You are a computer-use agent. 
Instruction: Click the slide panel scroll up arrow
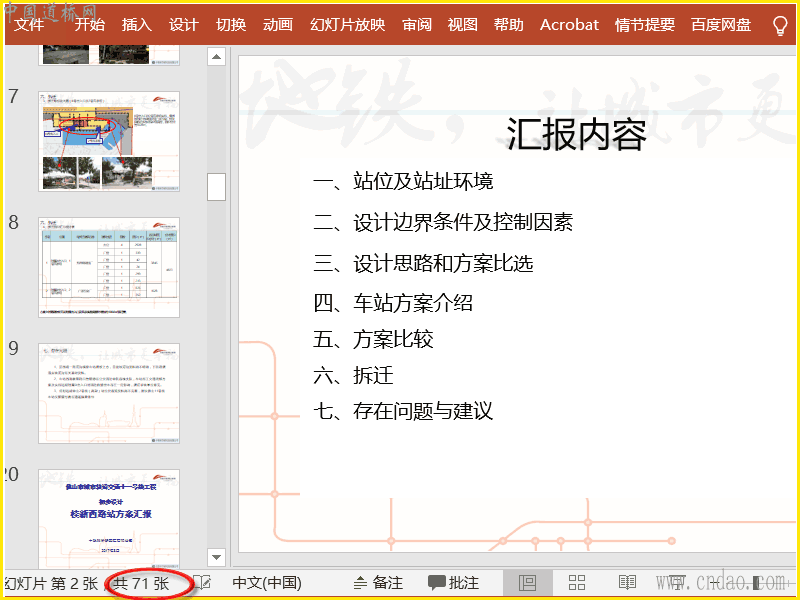[216, 56]
